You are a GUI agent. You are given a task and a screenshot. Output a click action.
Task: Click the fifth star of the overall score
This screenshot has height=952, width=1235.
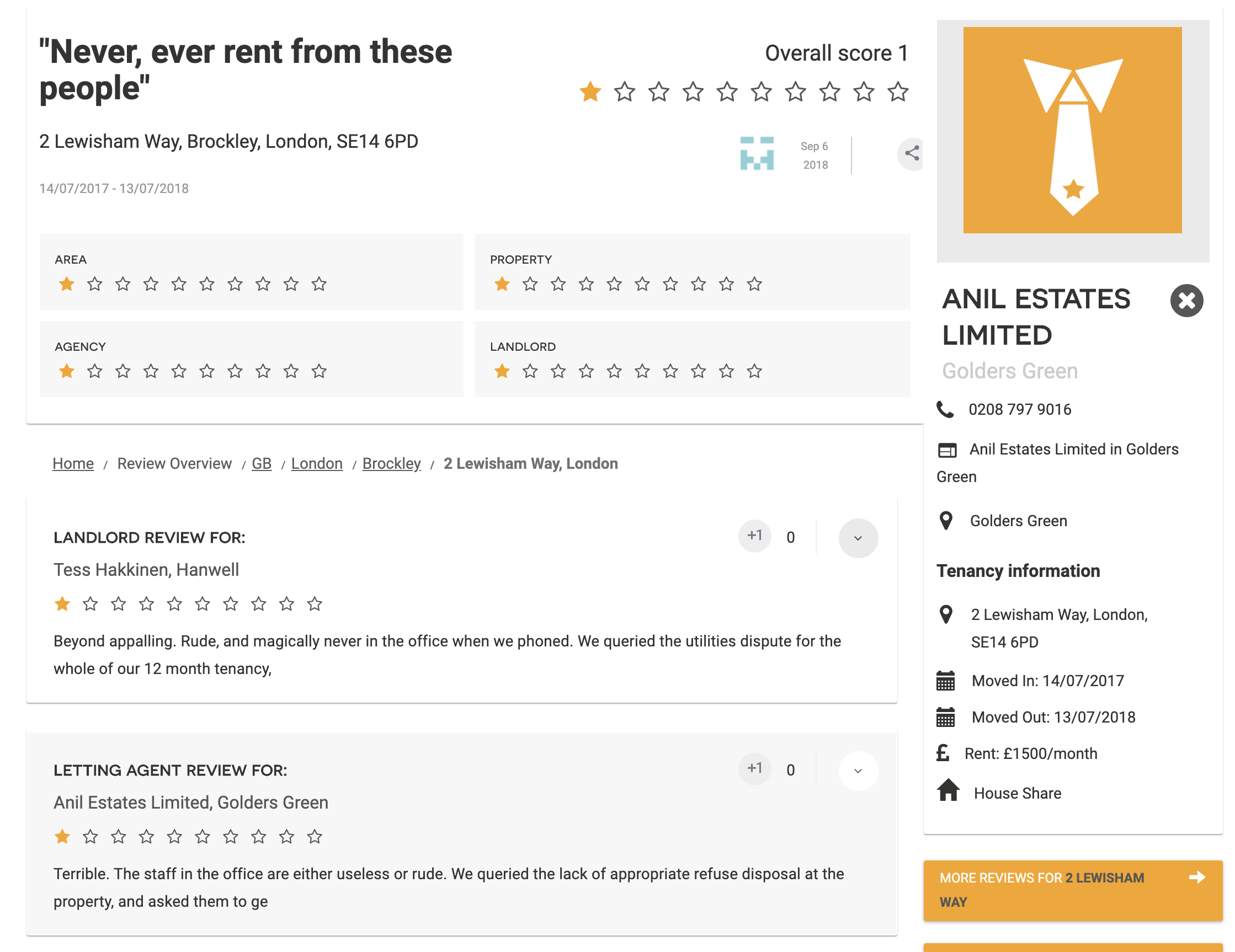pos(727,92)
